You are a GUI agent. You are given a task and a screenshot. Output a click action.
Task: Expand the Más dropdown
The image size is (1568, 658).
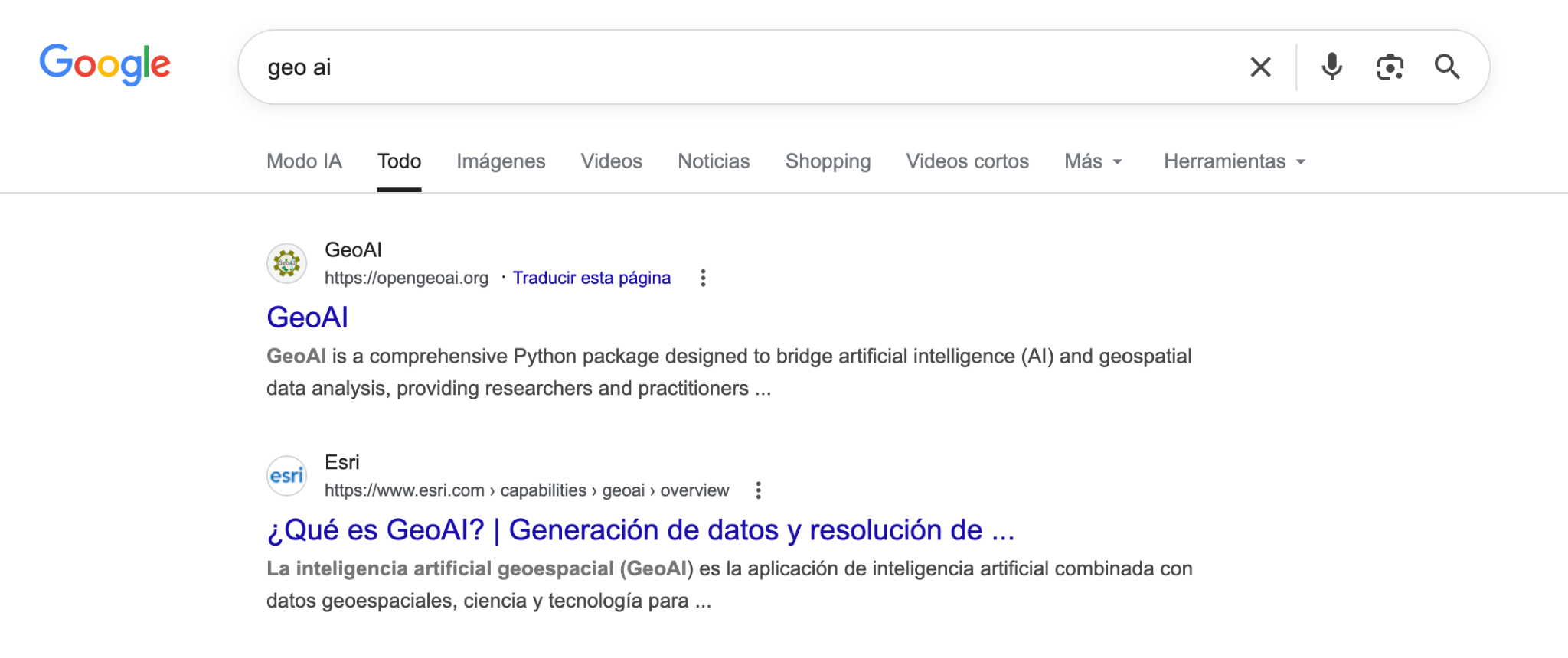click(x=1093, y=161)
